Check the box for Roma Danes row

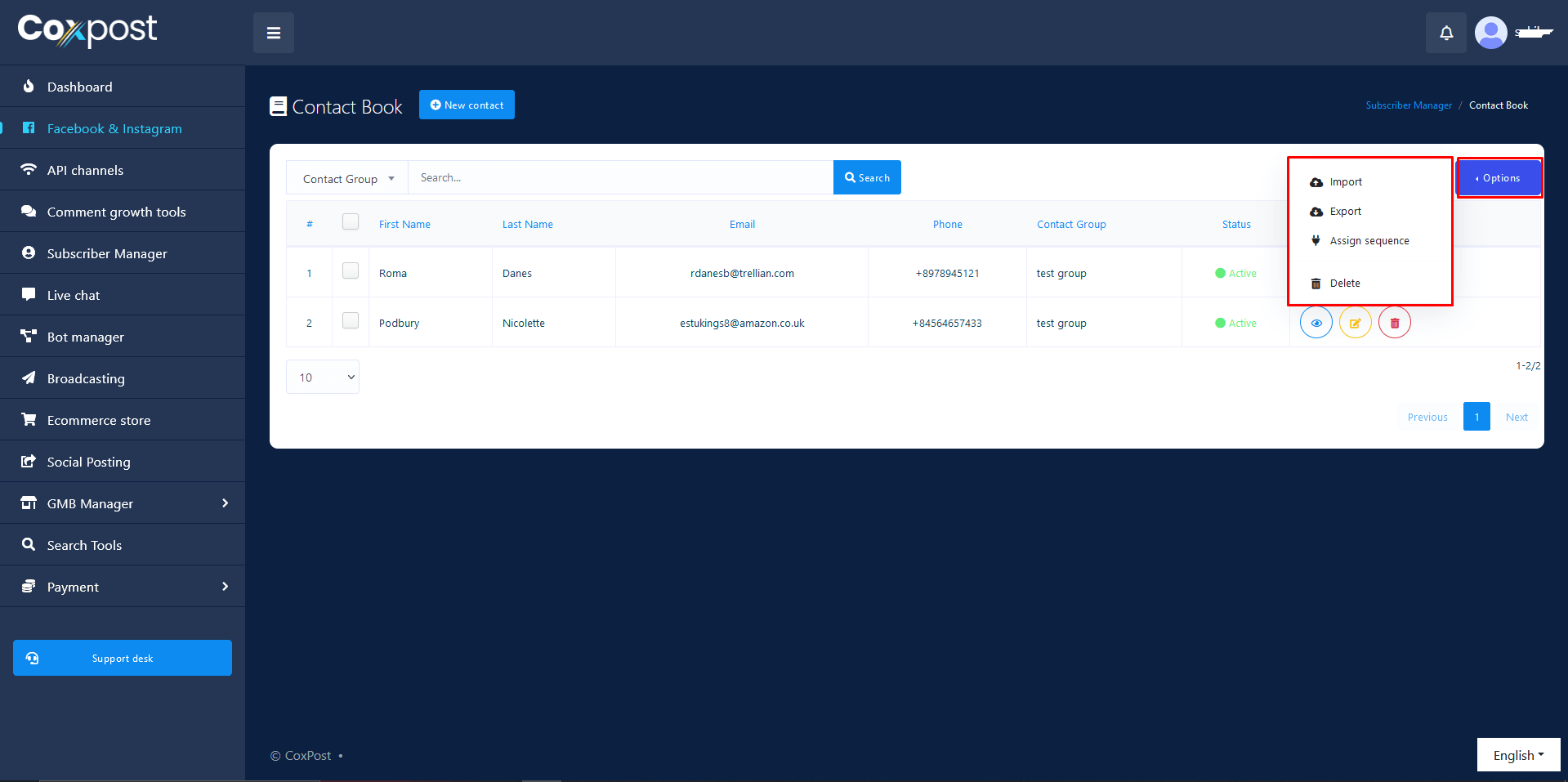351,270
